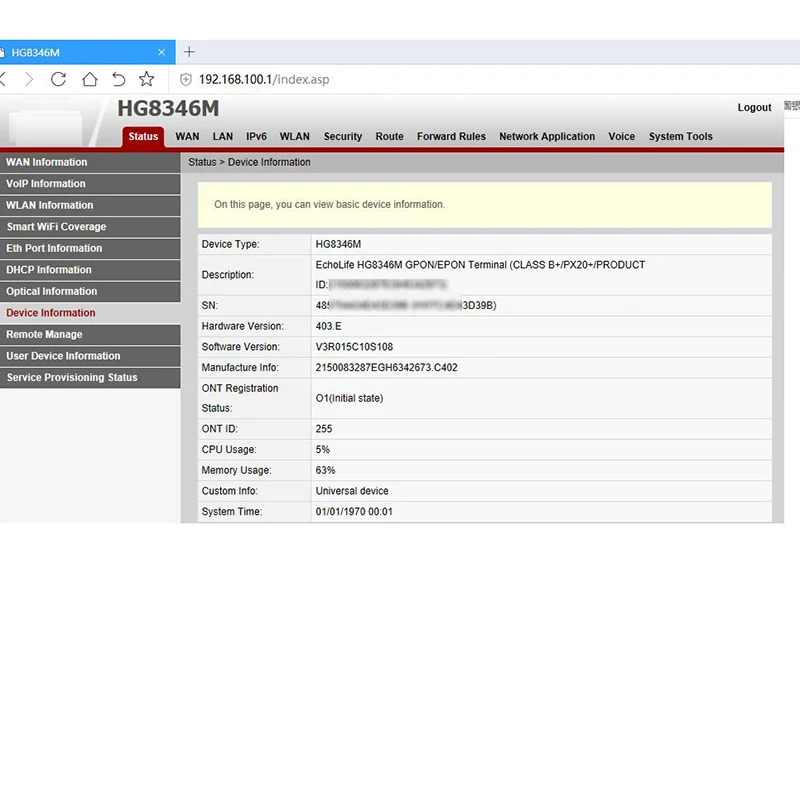Image resolution: width=800 pixels, height=800 pixels.
Task: Select Eth Port Information in sidebar
Action: [x=90, y=248]
